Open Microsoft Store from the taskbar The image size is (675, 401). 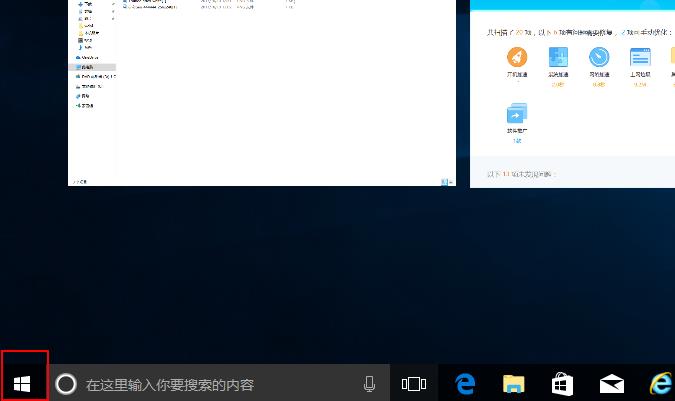(562, 384)
